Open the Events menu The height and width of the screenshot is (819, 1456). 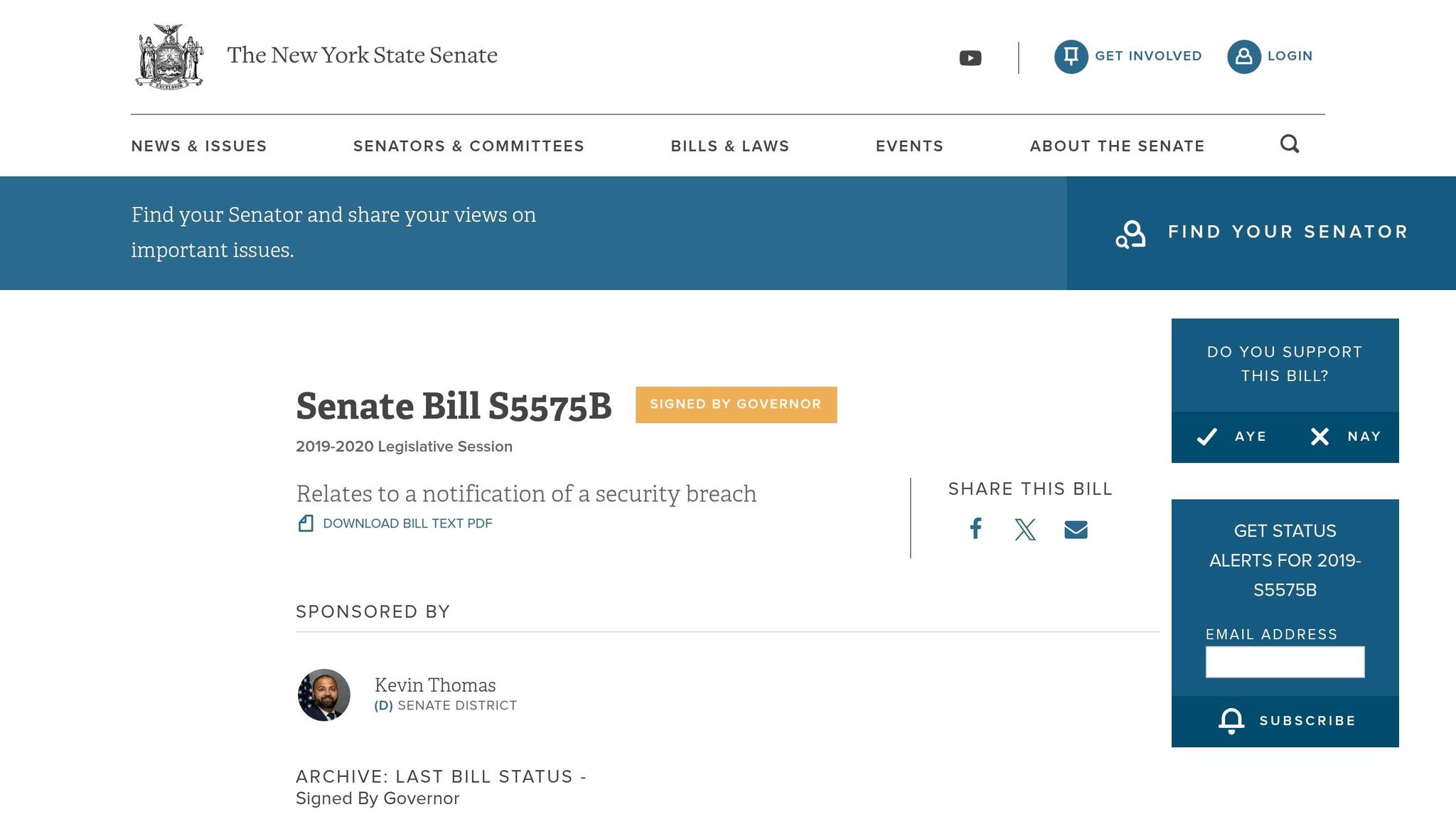(x=909, y=146)
